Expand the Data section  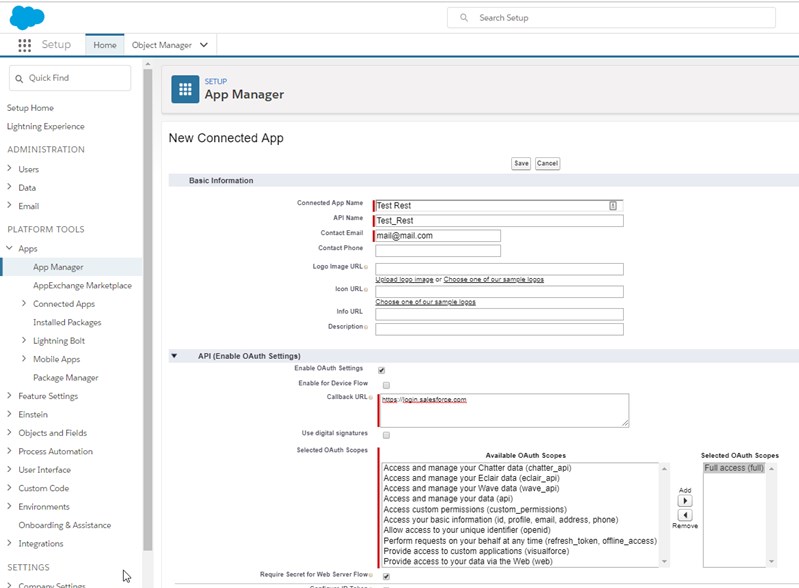coord(10,187)
